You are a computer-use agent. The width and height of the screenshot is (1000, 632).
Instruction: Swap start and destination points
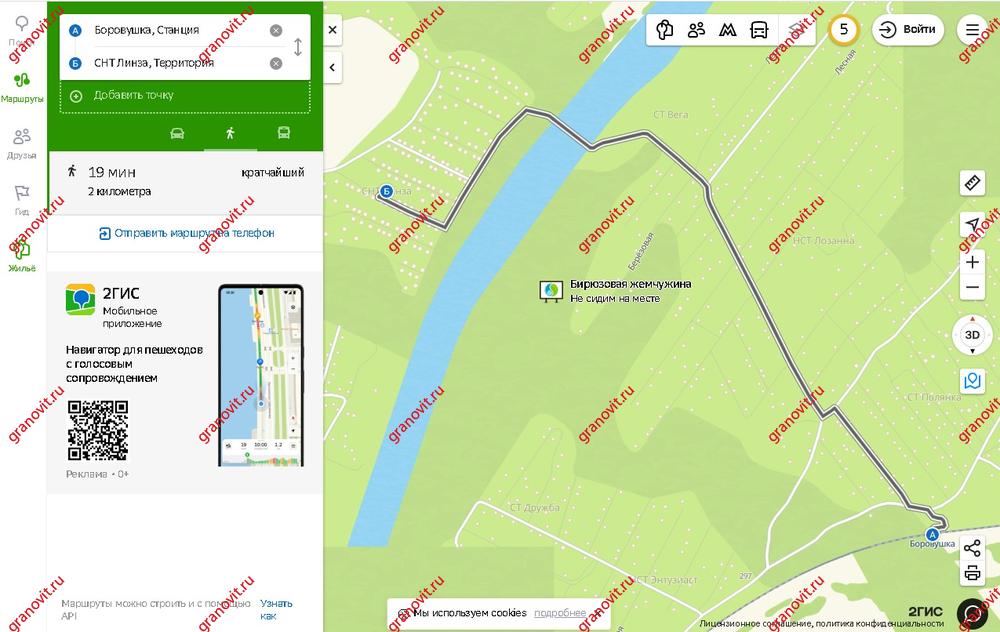(297, 47)
